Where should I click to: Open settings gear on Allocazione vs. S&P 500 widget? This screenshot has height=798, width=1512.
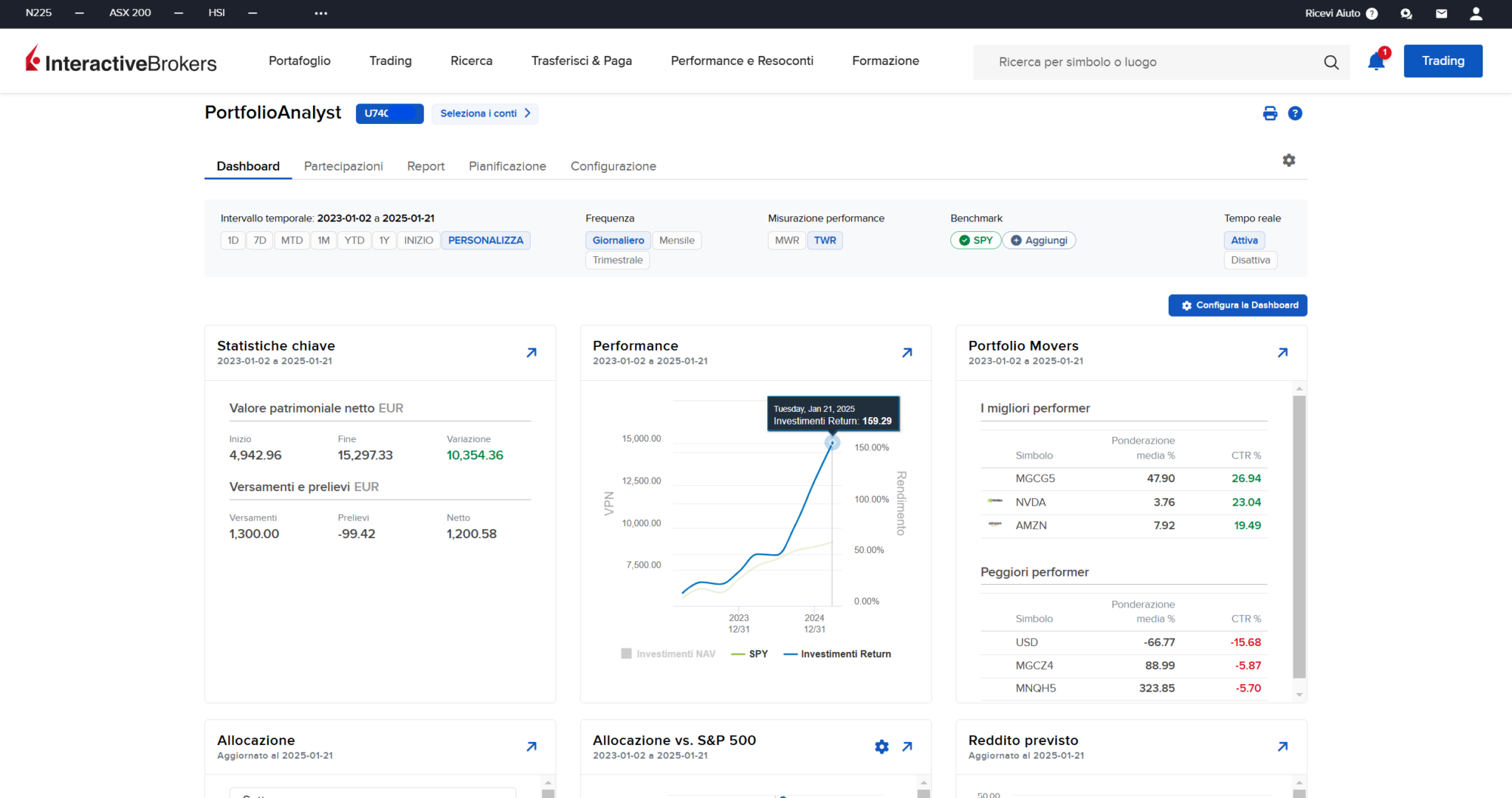[x=882, y=746]
